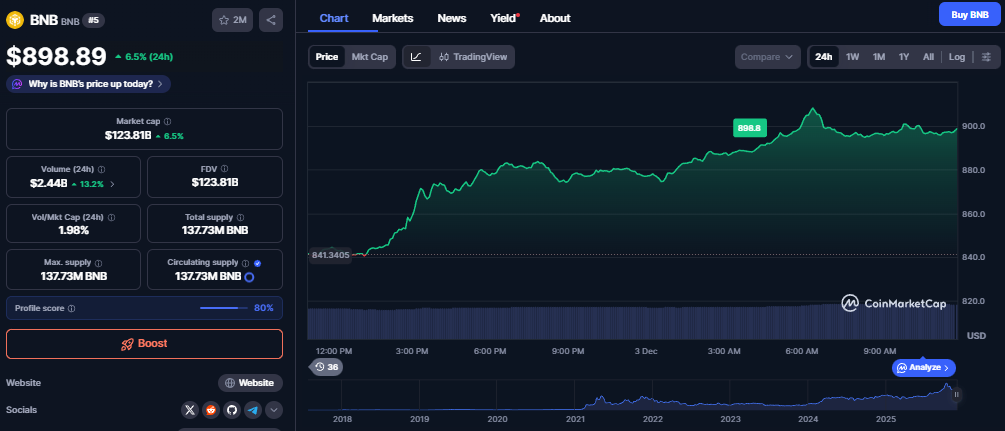Toggle Log scale on the chart
1005x431 pixels.
[957, 57]
